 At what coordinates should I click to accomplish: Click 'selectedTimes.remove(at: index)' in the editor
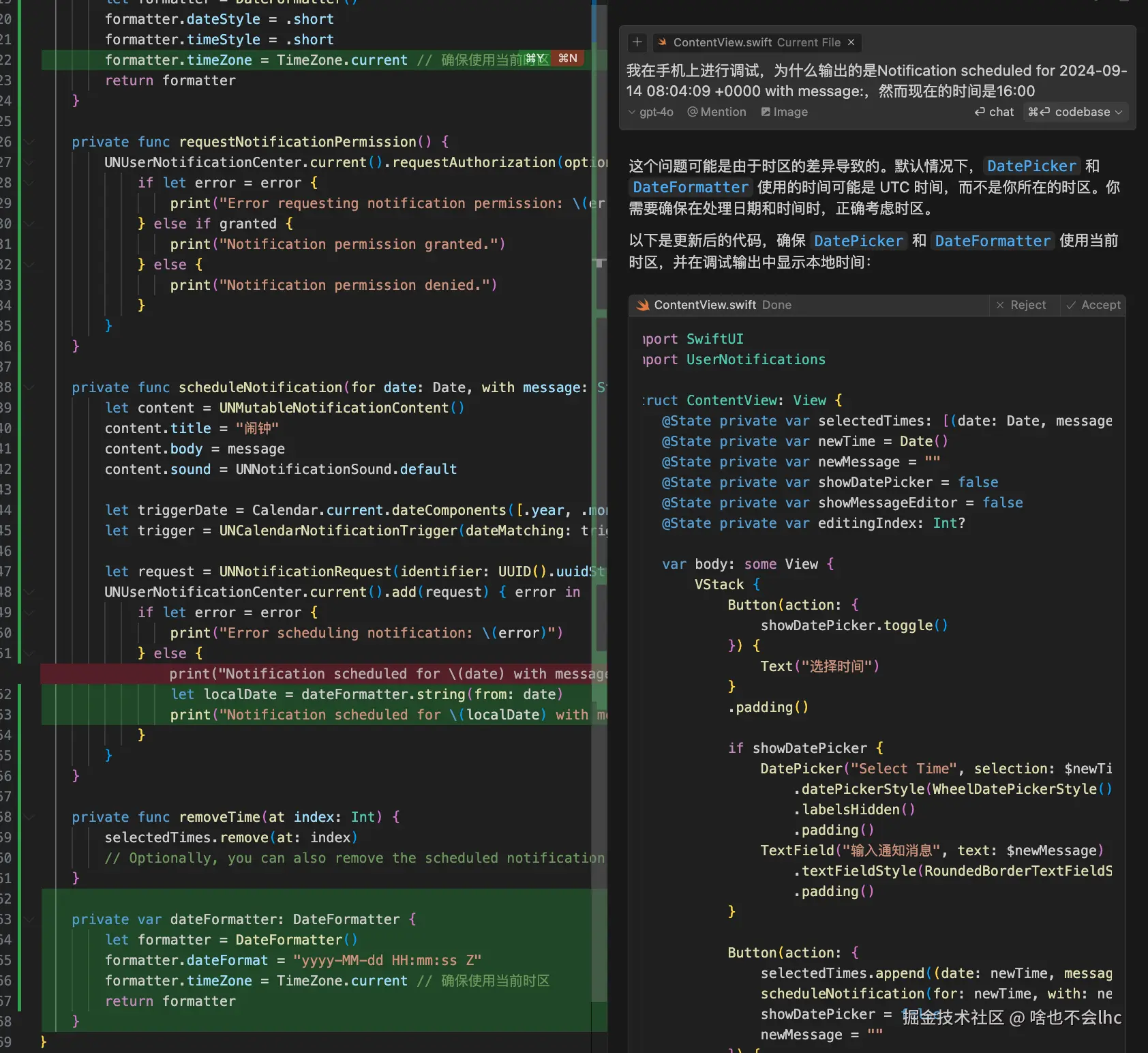231,837
